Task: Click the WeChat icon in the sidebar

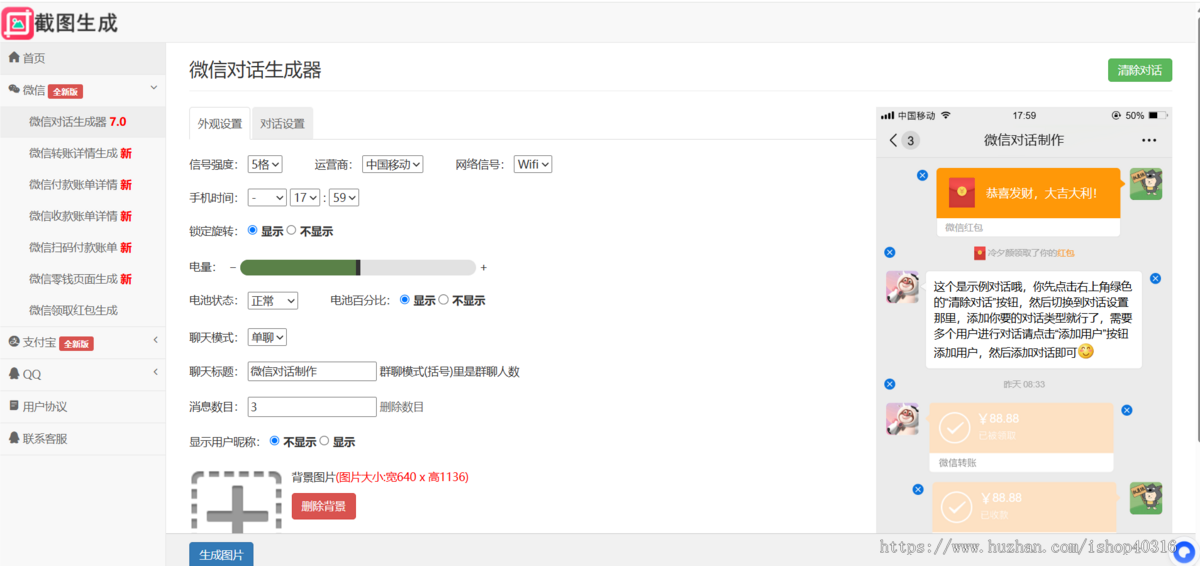Action: point(14,90)
